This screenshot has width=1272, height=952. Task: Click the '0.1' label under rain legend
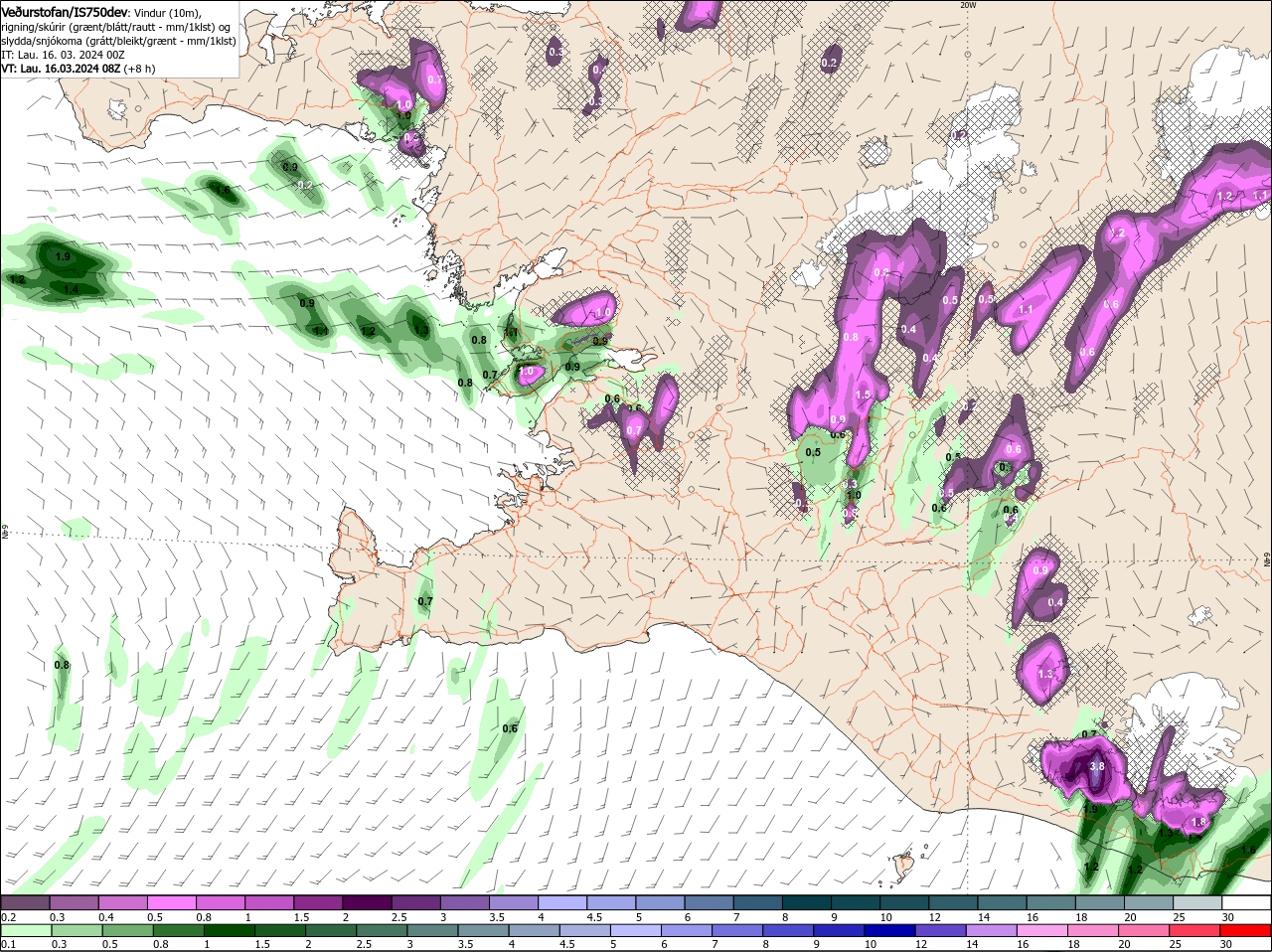pos(9,944)
